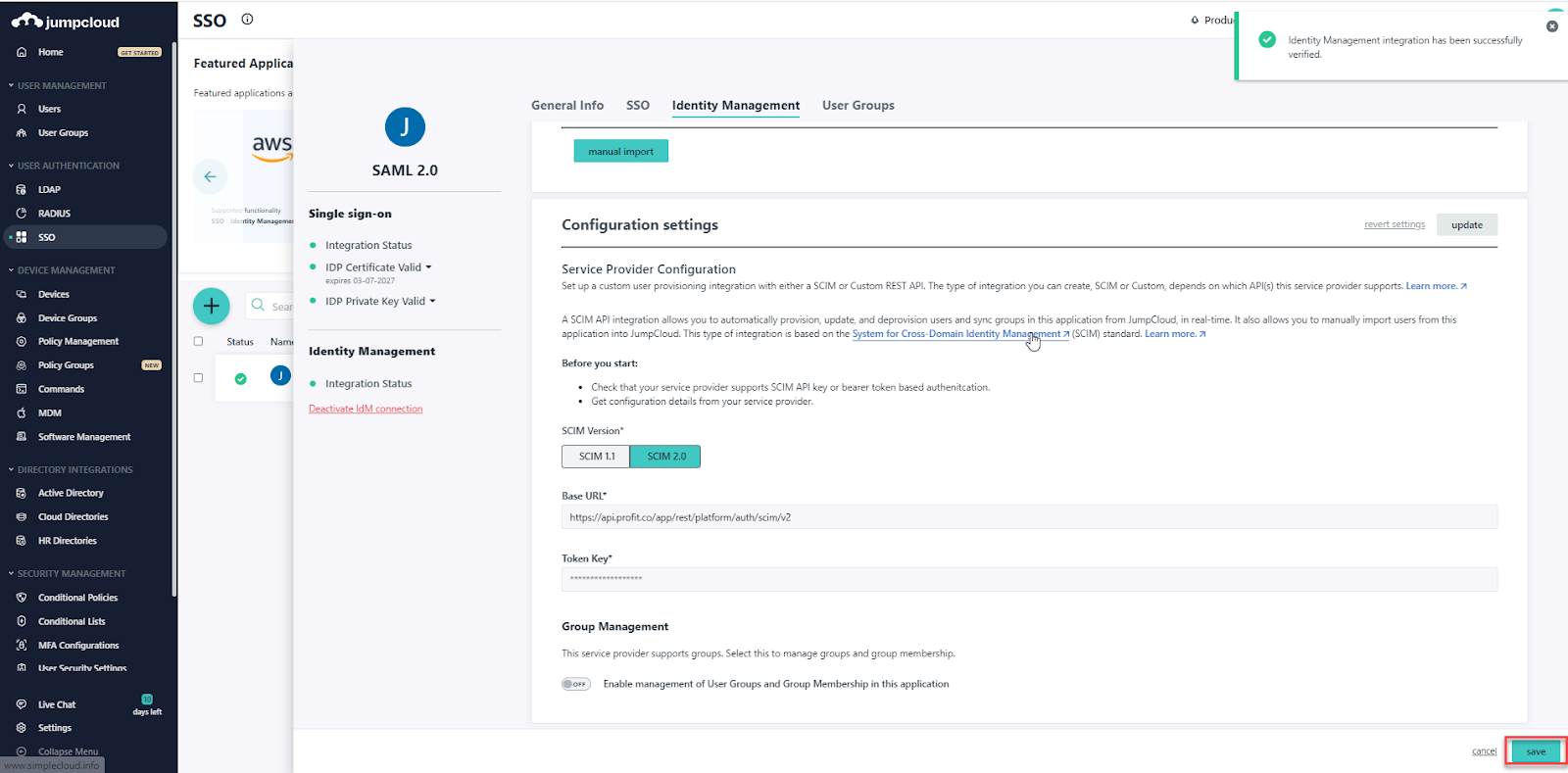
Task: Open RADIUS in sidebar
Action: tap(54, 214)
